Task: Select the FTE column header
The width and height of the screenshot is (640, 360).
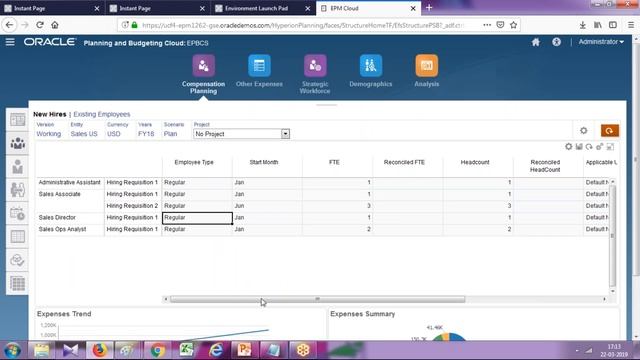Action: (334, 162)
